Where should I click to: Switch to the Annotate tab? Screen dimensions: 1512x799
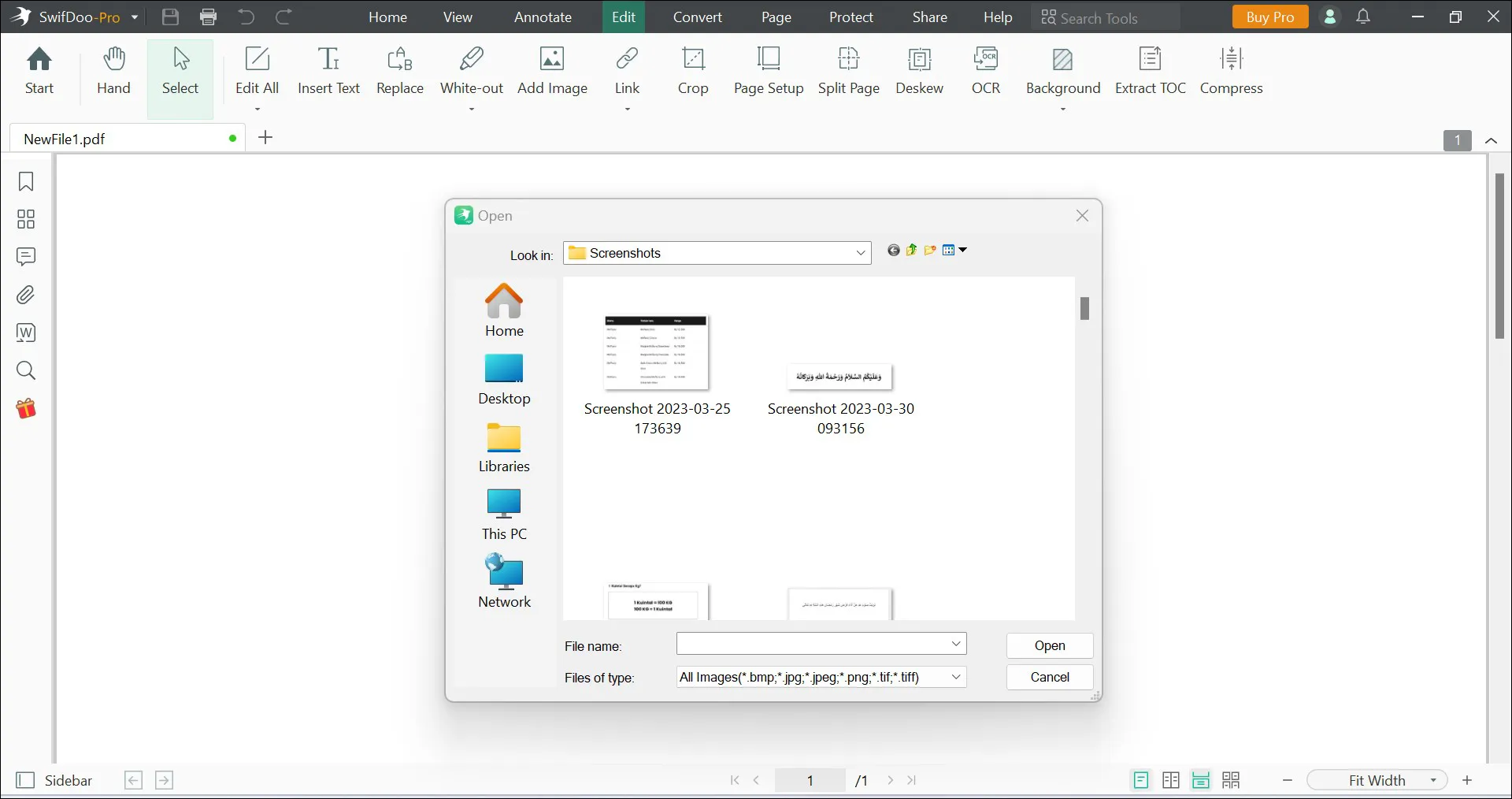543,17
